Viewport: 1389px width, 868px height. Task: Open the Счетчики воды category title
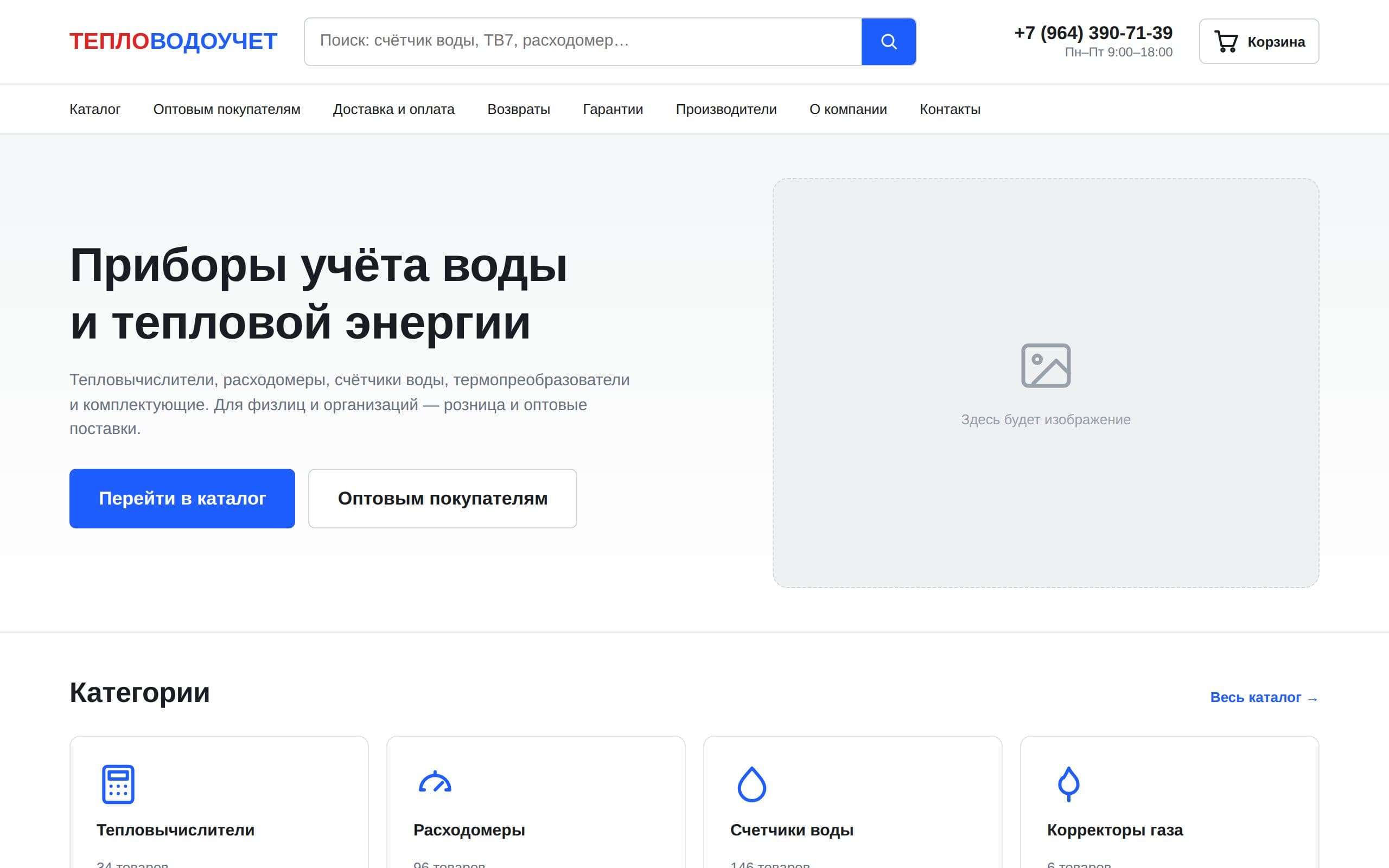pos(792,830)
